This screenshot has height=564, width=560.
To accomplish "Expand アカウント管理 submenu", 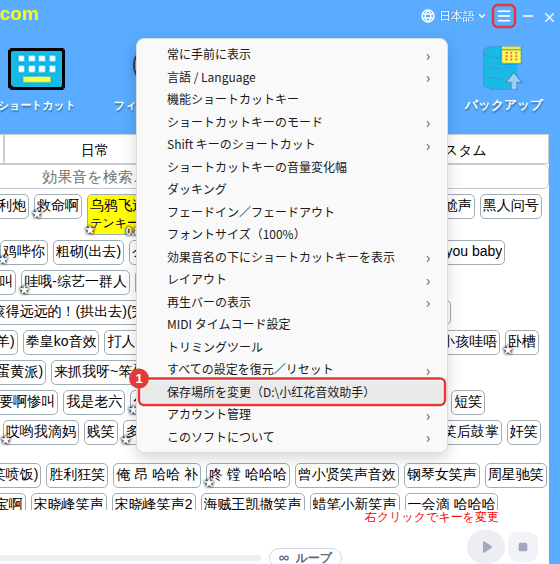I will (292, 414).
